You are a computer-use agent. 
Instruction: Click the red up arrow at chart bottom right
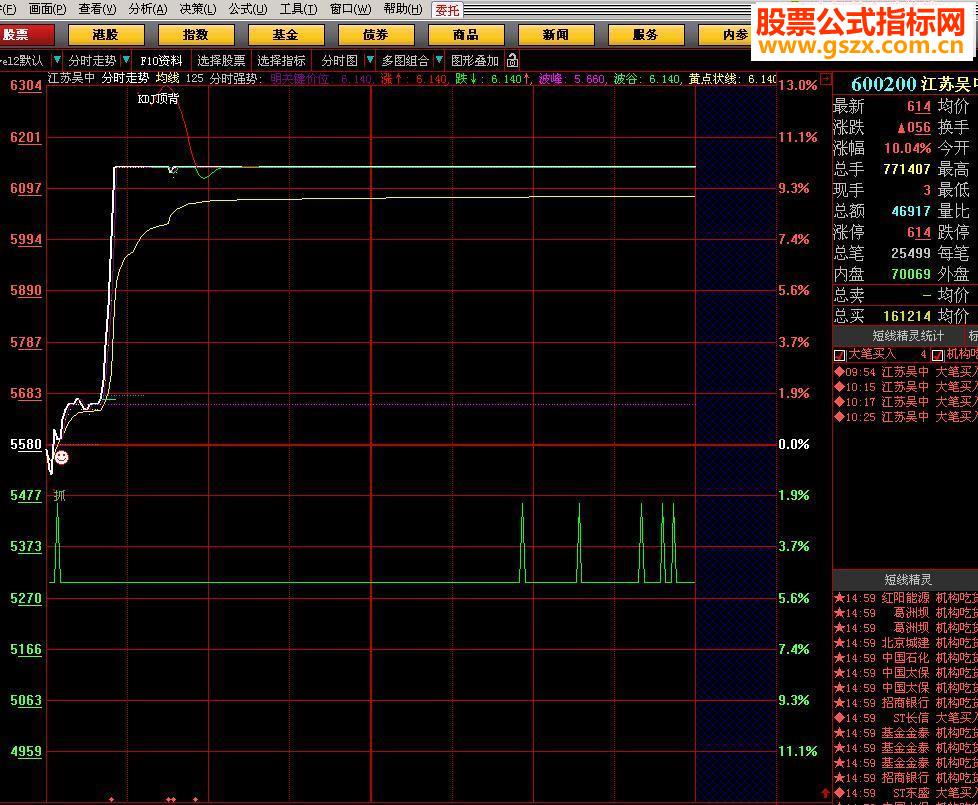[x=826, y=793]
